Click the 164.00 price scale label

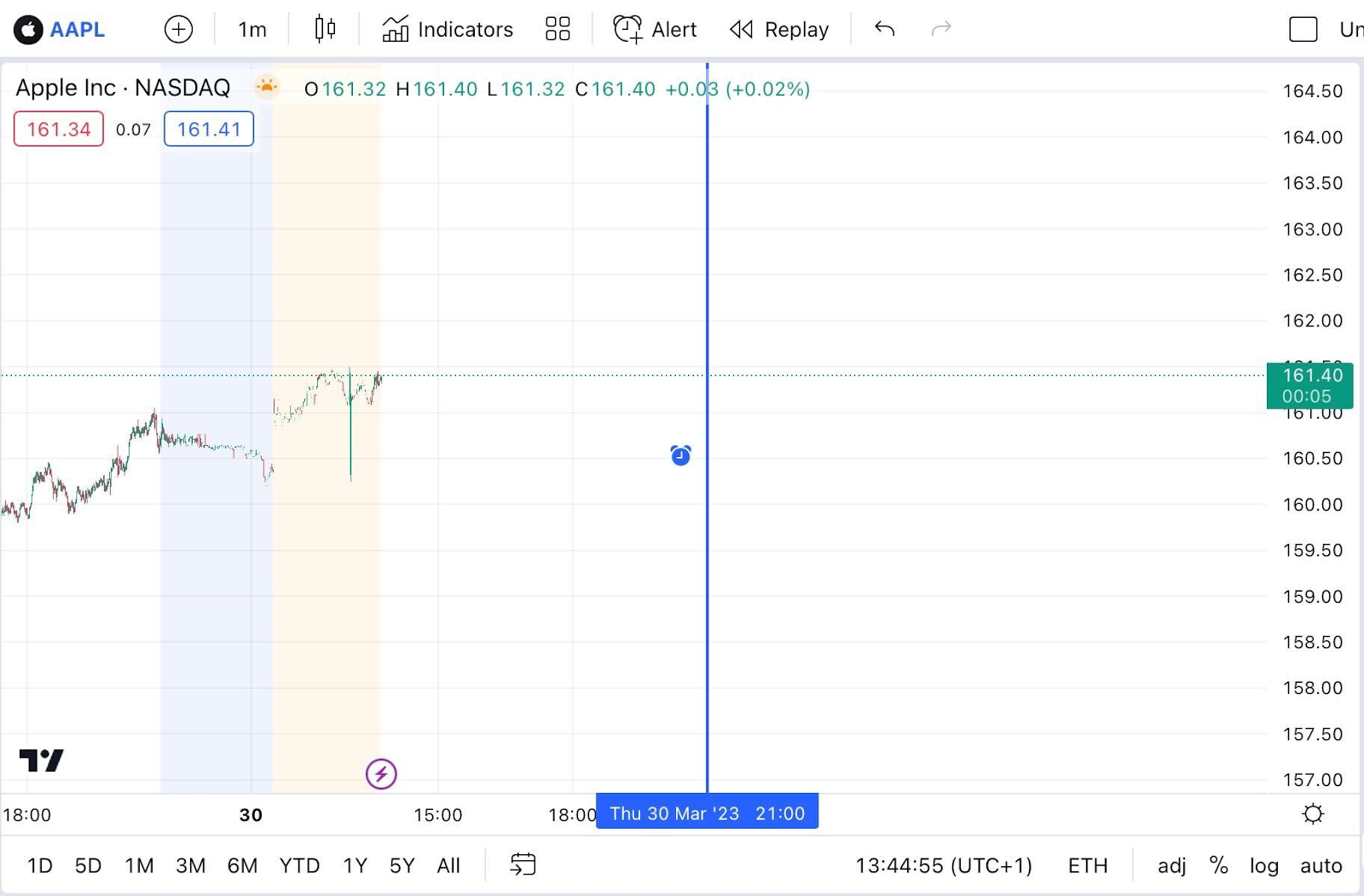(x=1313, y=137)
